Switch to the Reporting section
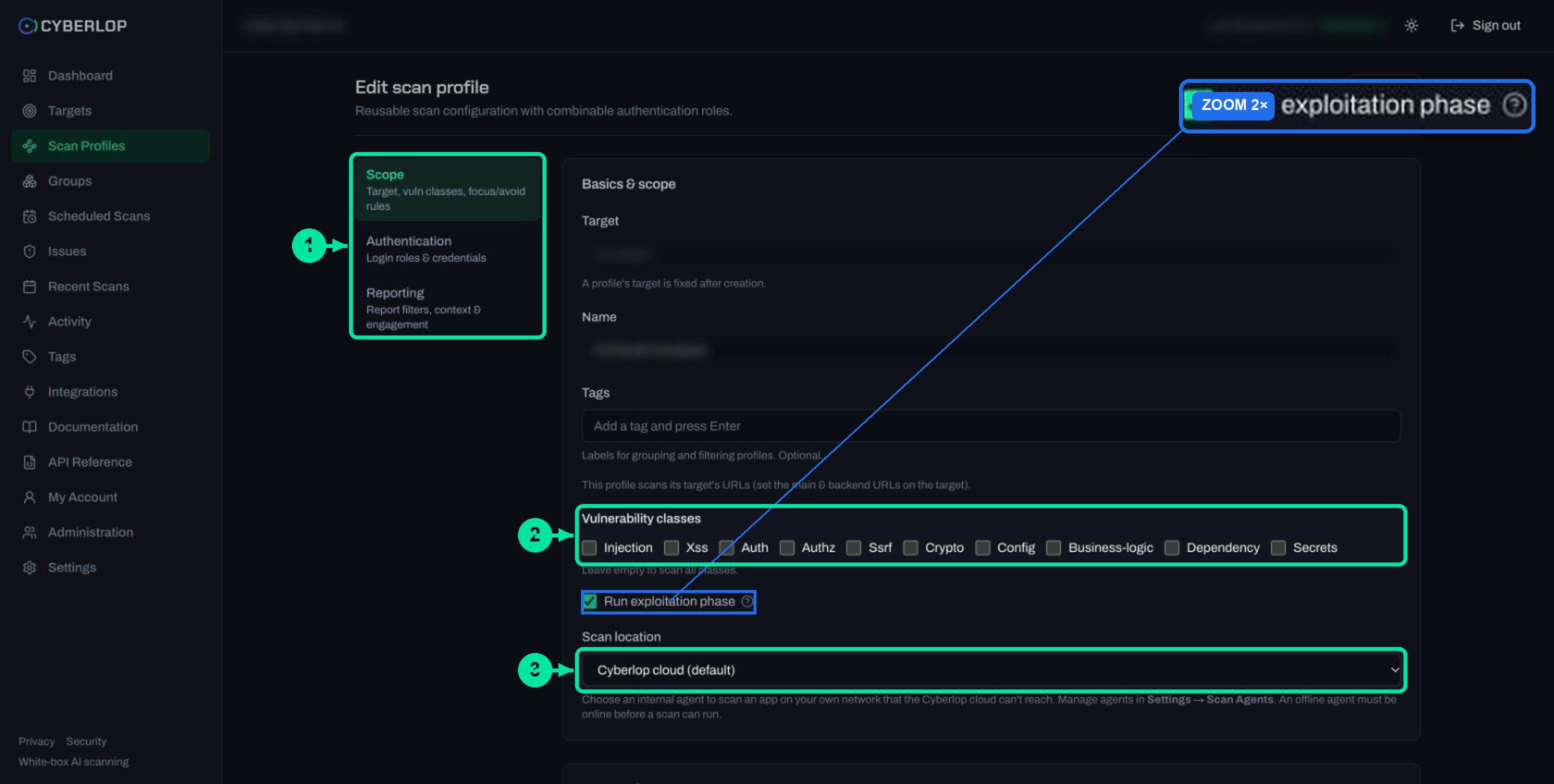The height and width of the screenshot is (784, 1554). [x=447, y=307]
